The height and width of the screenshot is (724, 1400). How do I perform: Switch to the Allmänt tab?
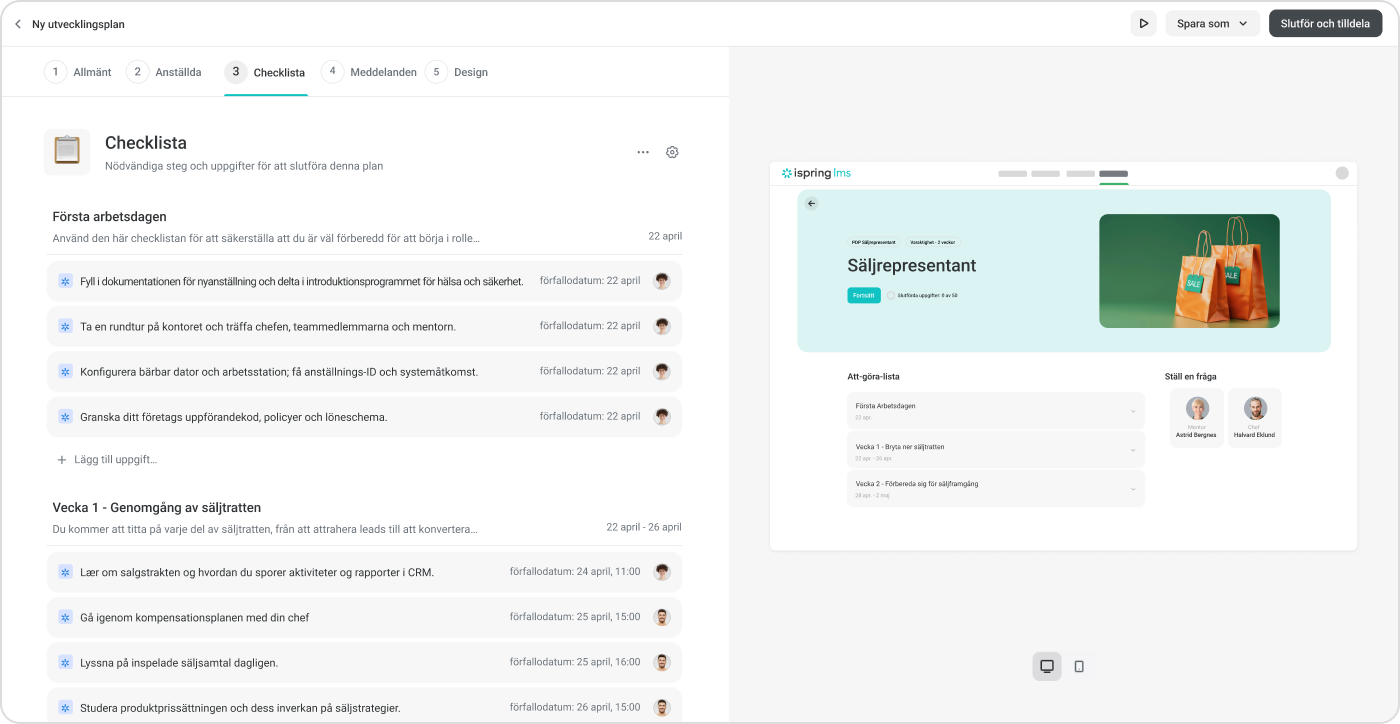[78, 72]
